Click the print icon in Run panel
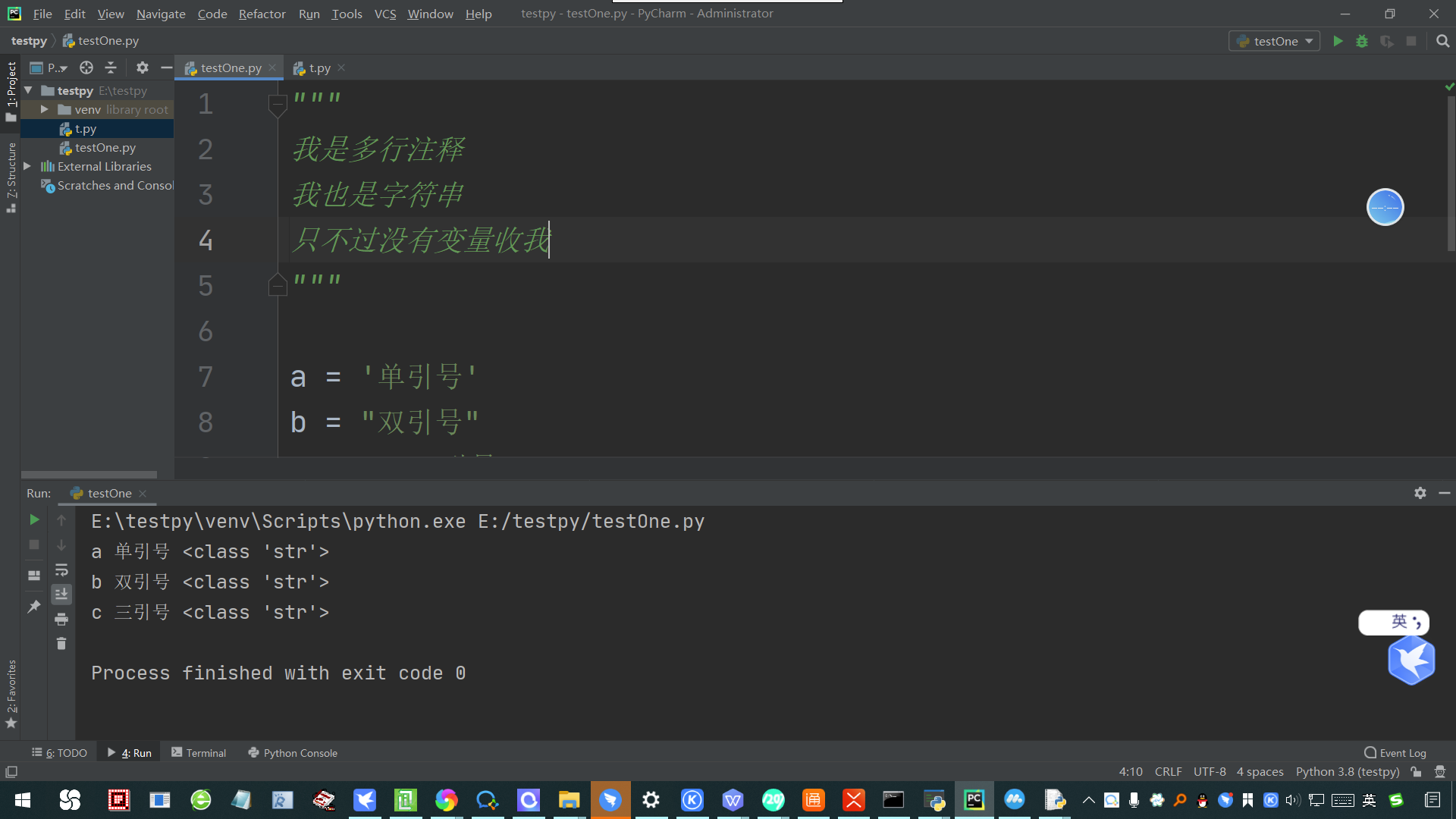Image resolution: width=1456 pixels, height=819 pixels. coord(61,620)
